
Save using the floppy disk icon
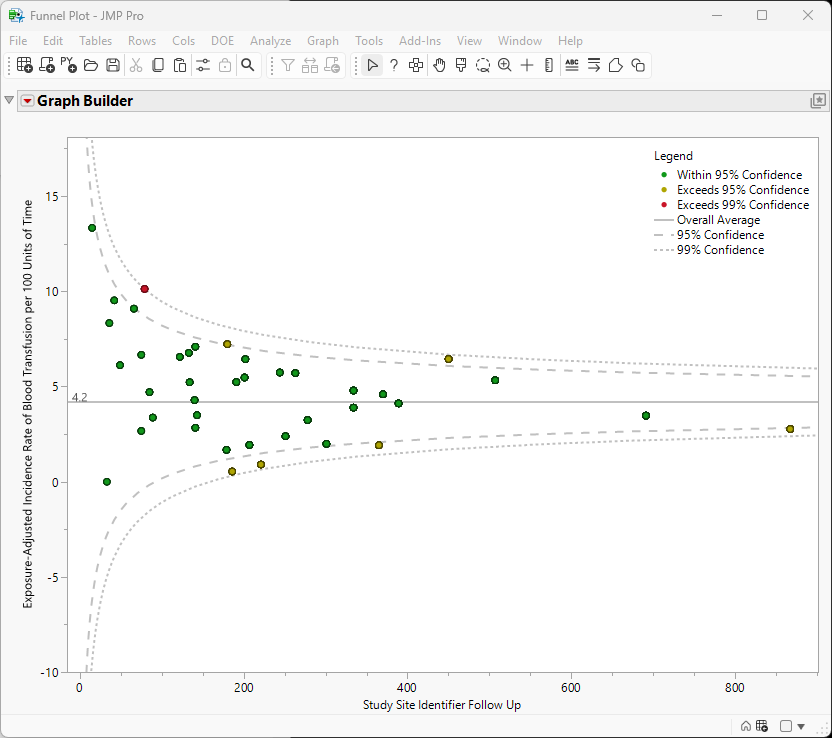coord(113,65)
